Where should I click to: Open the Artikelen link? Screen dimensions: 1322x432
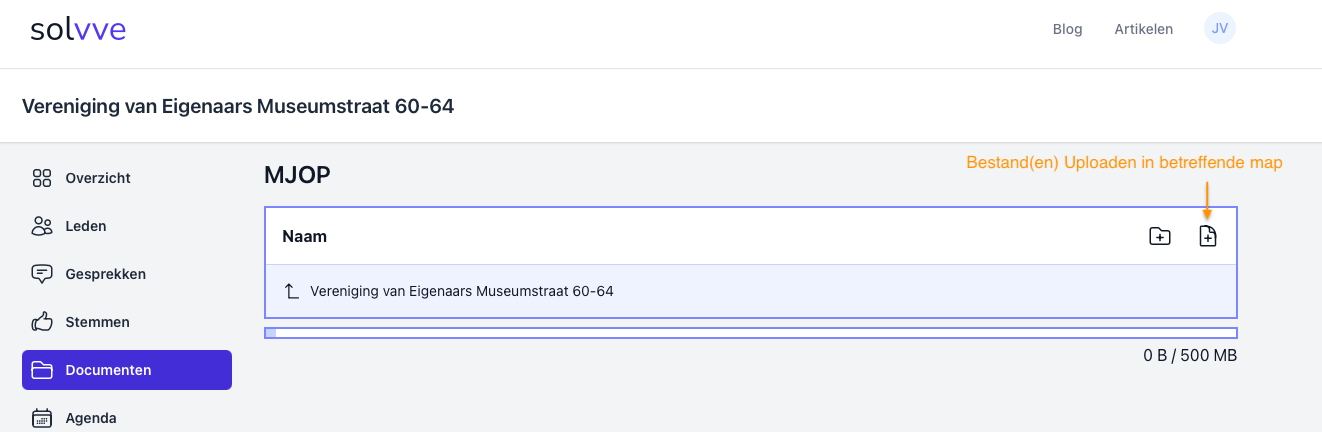coord(1143,29)
